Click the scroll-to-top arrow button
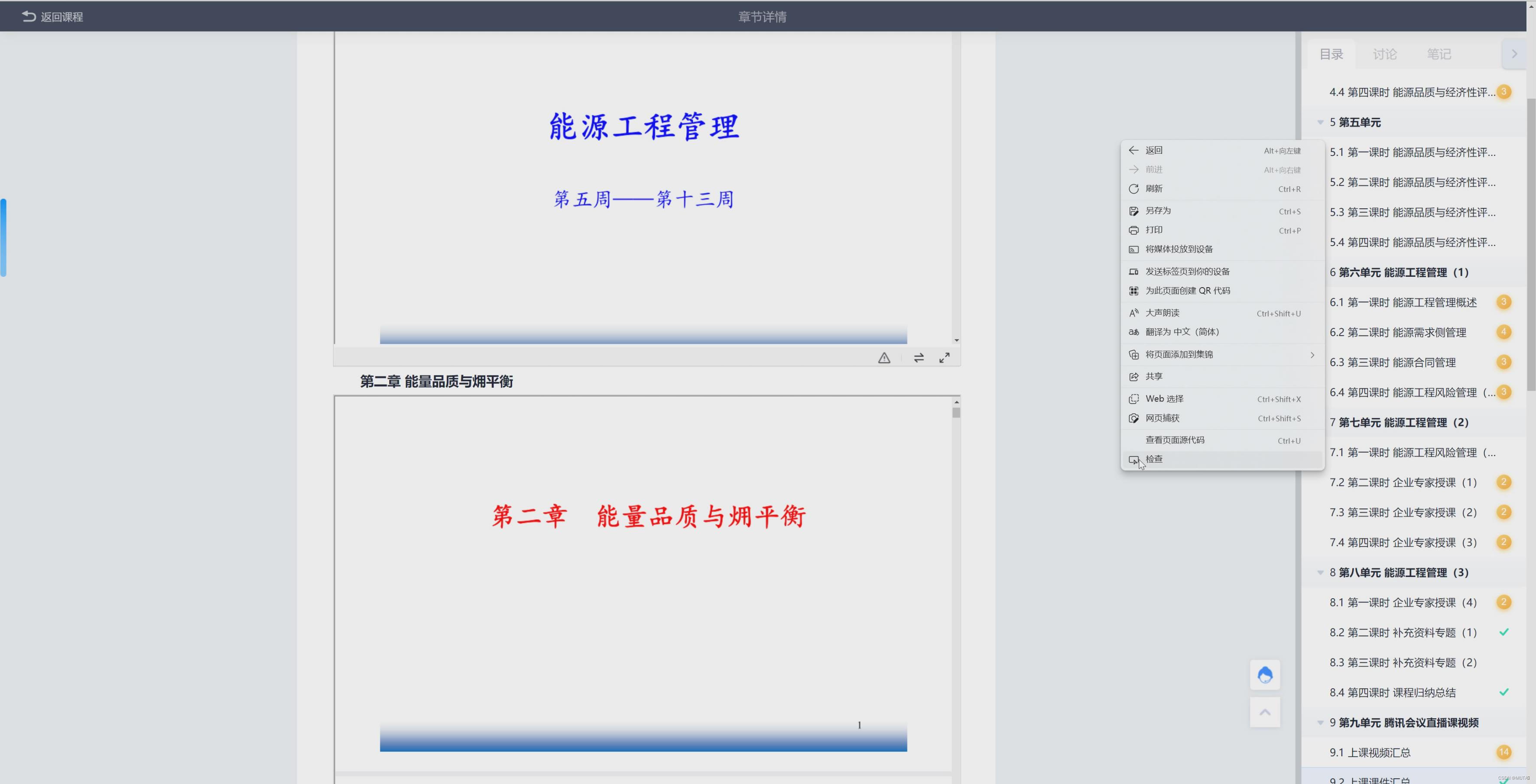The height and width of the screenshot is (784, 1536). pyautogui.click(x=1265, y=712)
